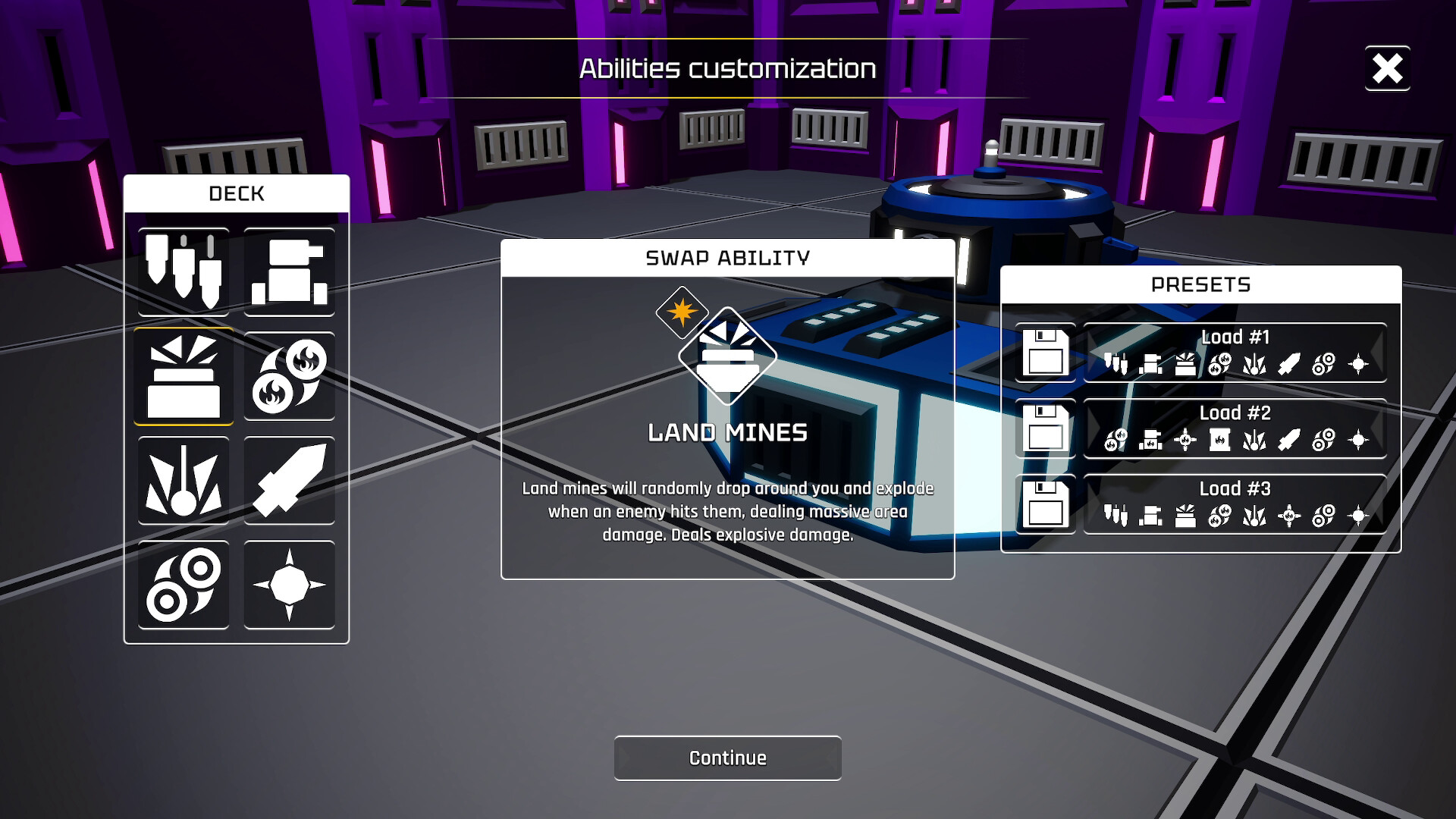The image size is (1456, 819).
Task: Select the four-point star ability in deck
Action: click(x=289, y=585)
